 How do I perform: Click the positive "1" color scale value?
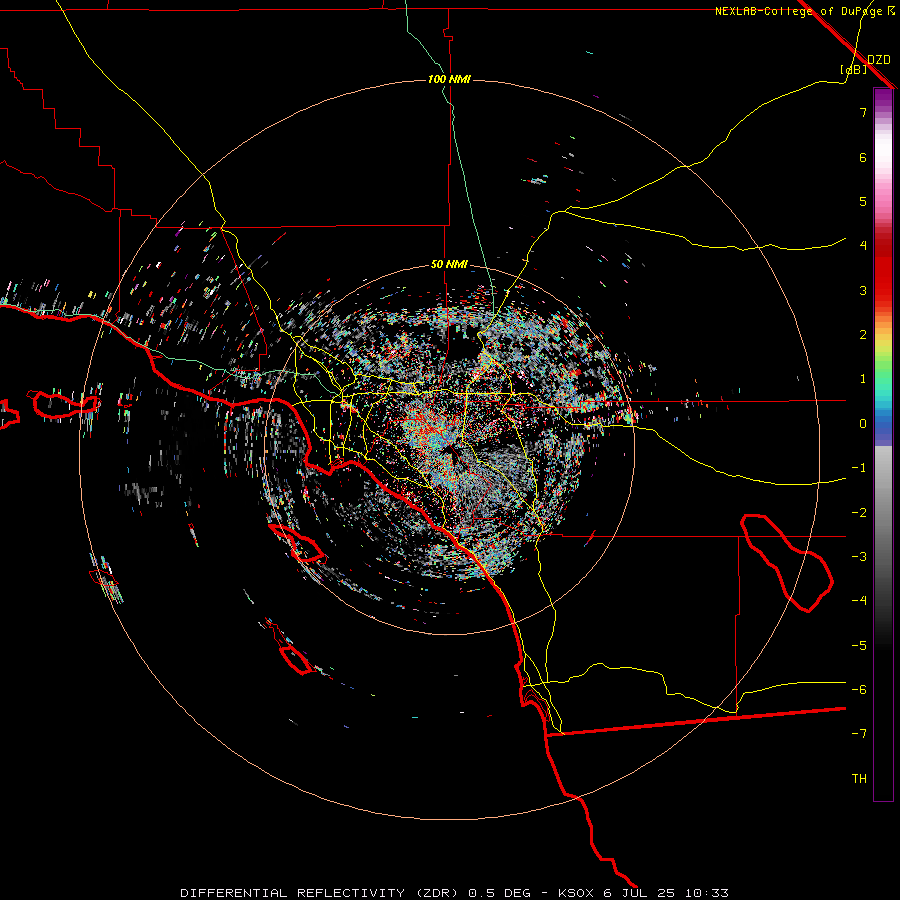pyautogui.click(x=863, y=379)
